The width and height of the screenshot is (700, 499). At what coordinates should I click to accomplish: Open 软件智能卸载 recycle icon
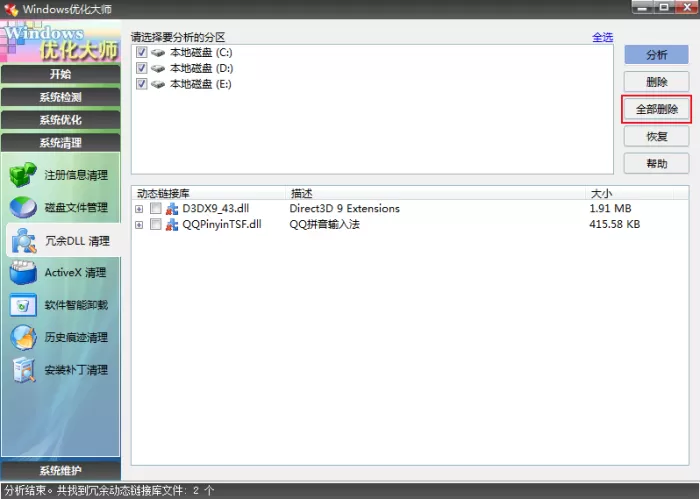(x=23, y=305)
